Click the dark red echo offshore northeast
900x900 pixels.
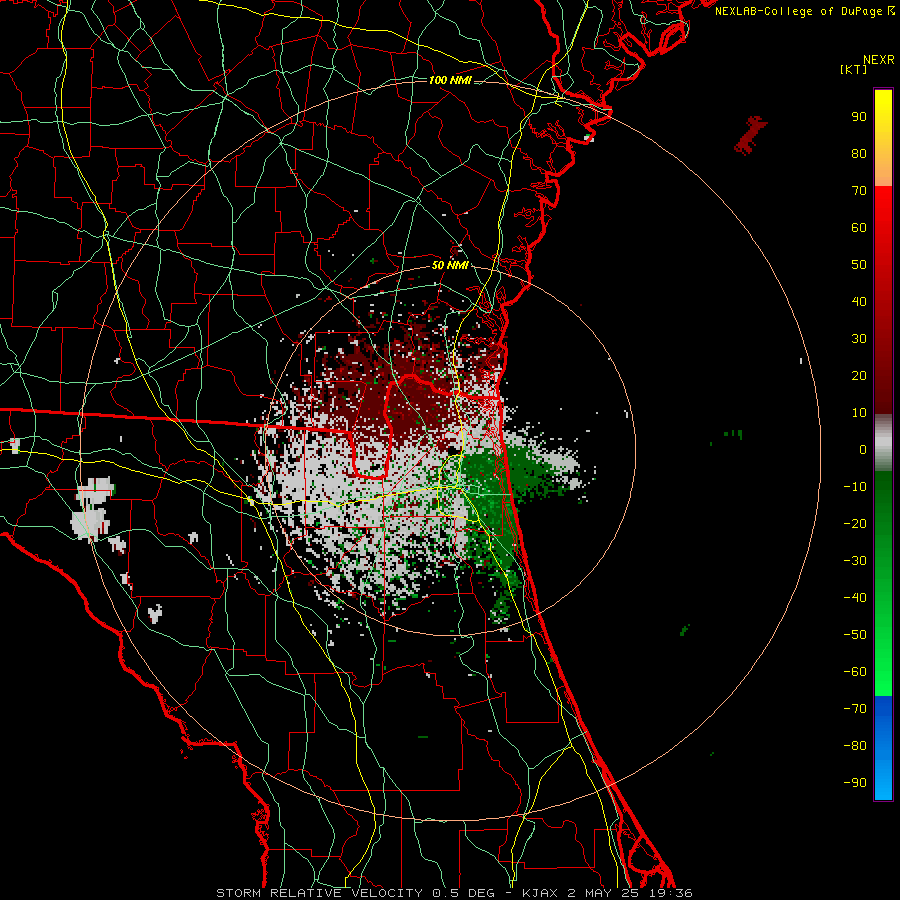coord(750,134)
